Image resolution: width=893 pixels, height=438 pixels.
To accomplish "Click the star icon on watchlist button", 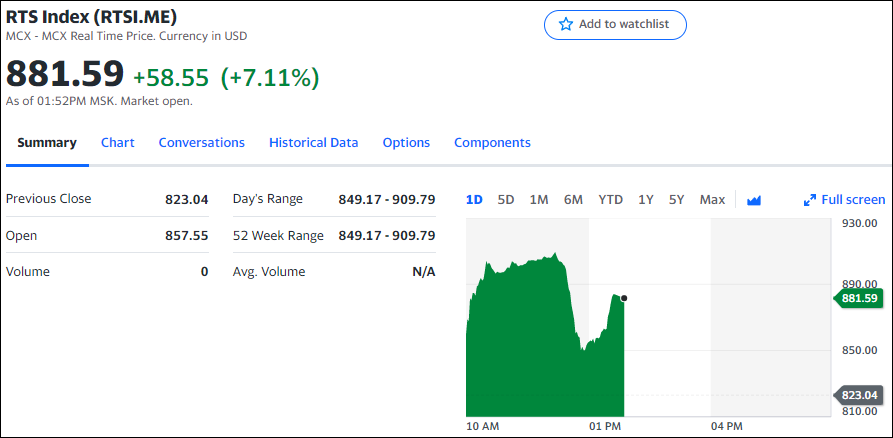I will (566, 24).
